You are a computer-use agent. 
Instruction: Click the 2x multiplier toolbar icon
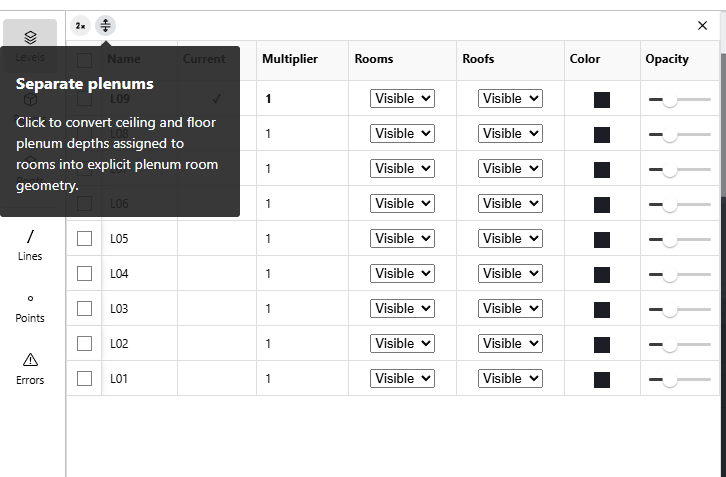coord(81,25)
